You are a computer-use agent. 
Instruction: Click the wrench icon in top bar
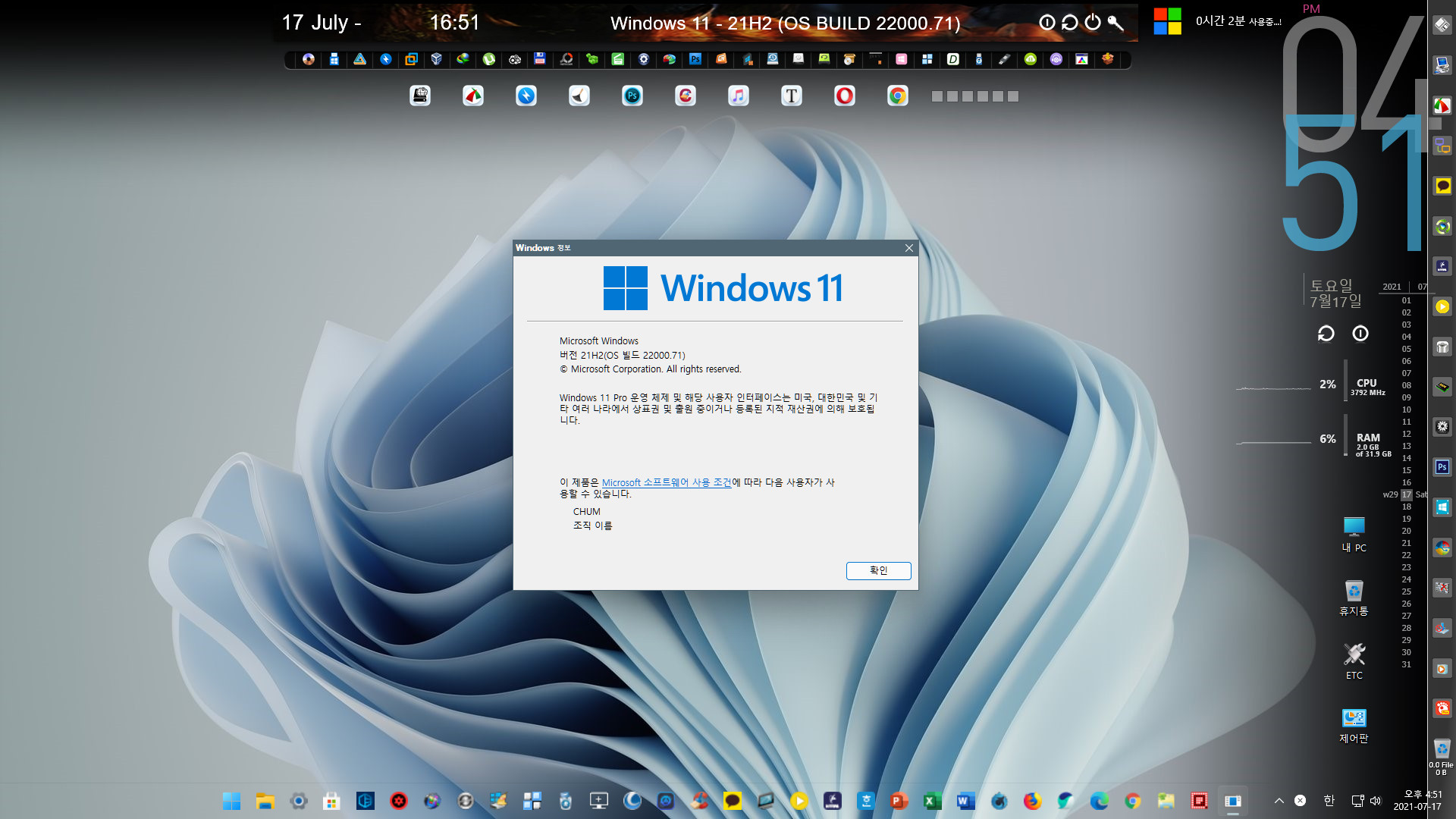(x=1116, y=23)
